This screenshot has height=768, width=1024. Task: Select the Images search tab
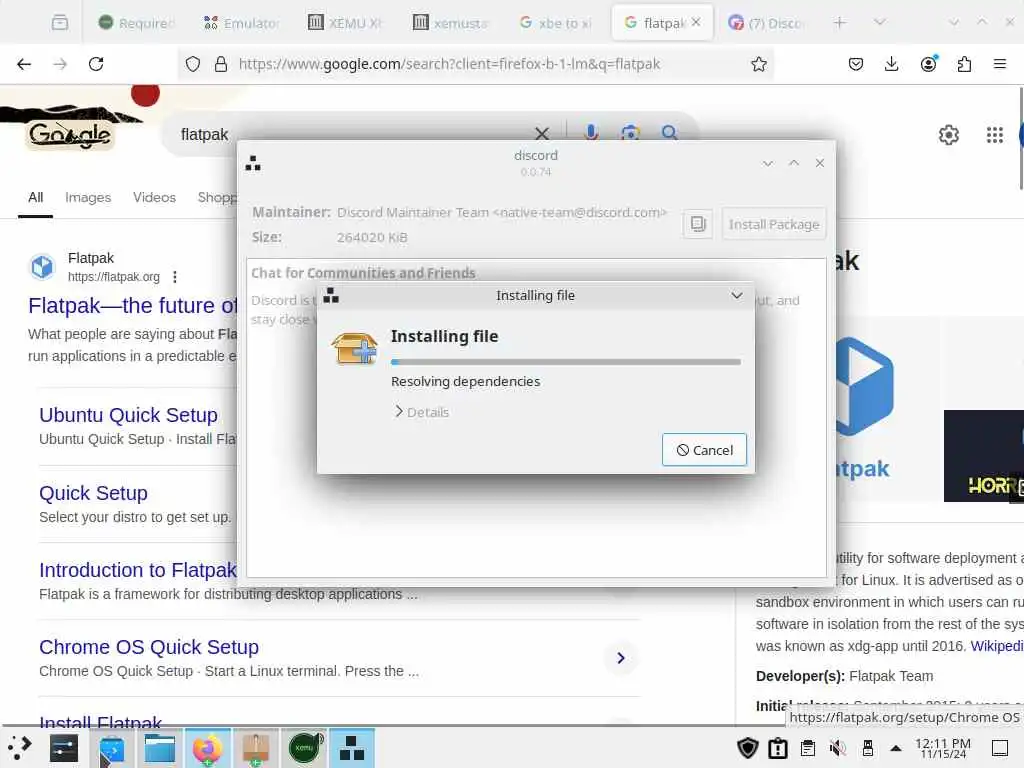click(x=88, y=197)
